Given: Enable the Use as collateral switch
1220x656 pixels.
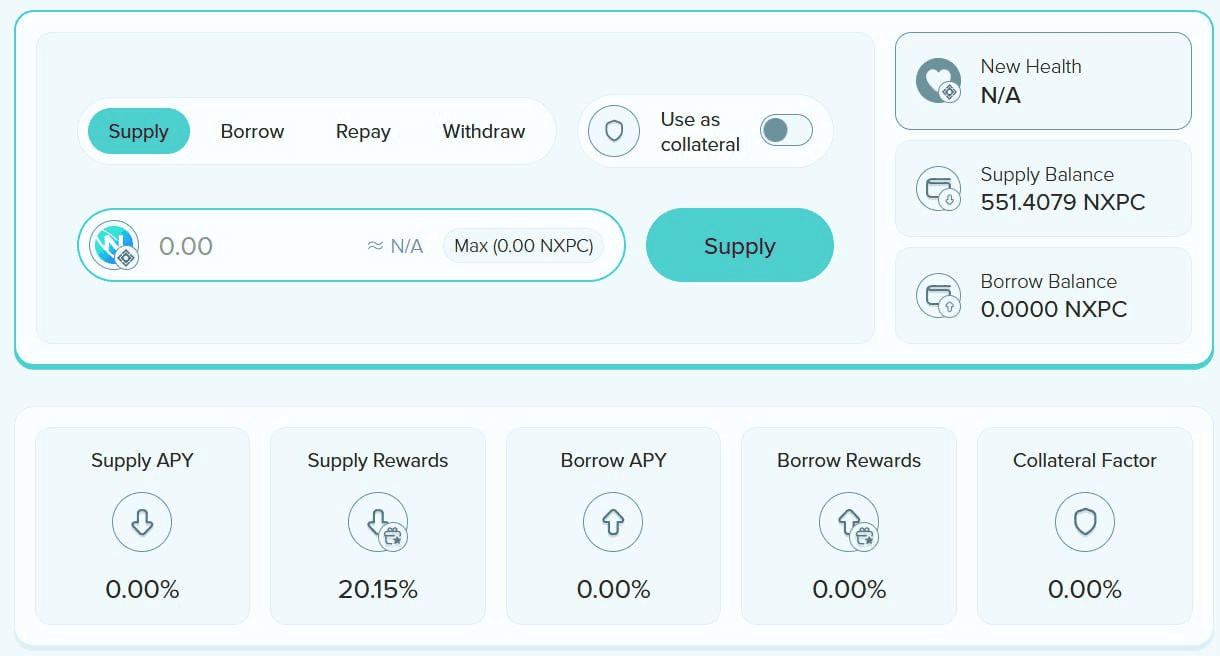Looking at the screenshot, I should [786, 131].
